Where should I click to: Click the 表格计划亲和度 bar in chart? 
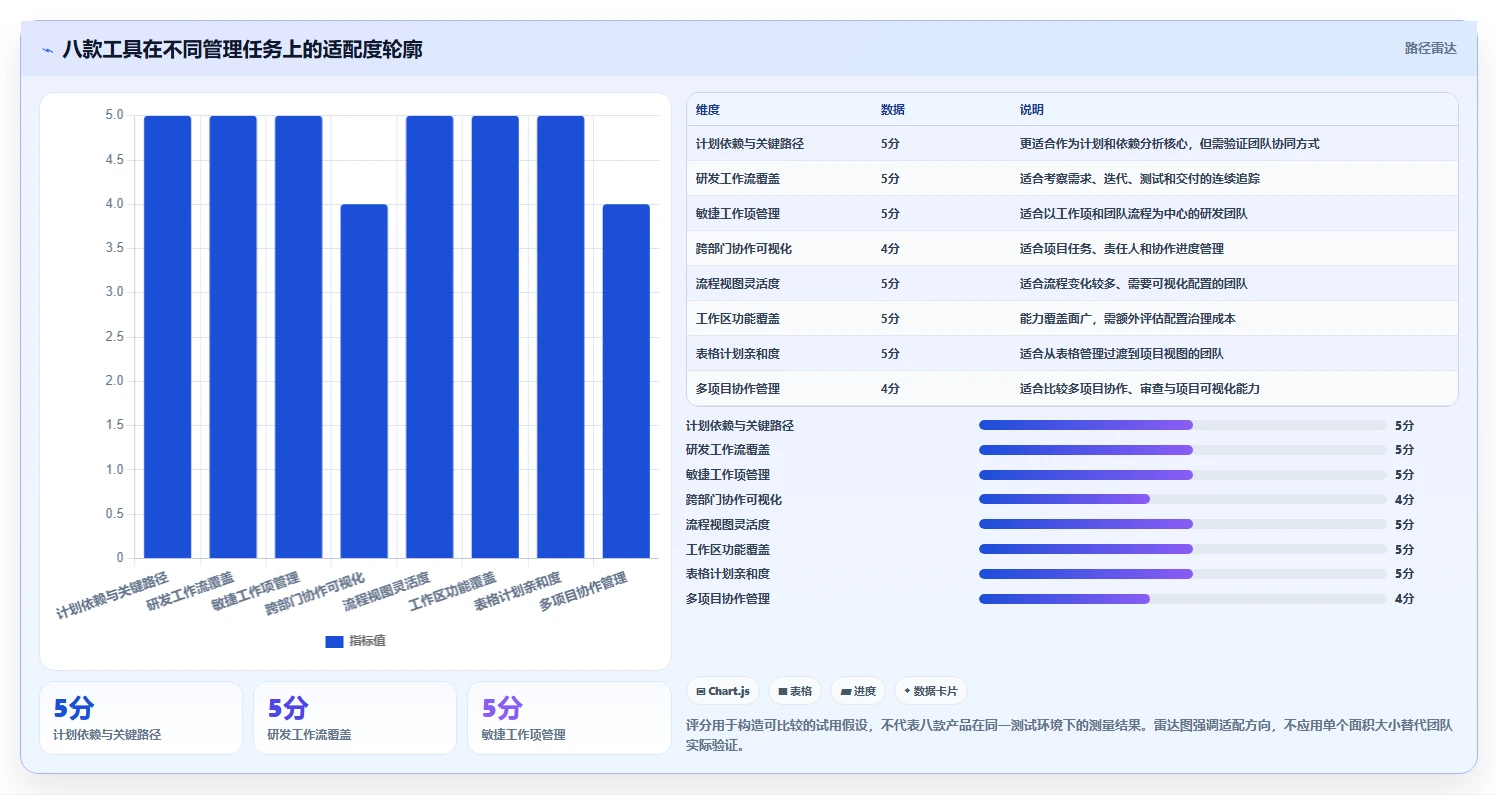pyautogui.click(x=561, y=337)
